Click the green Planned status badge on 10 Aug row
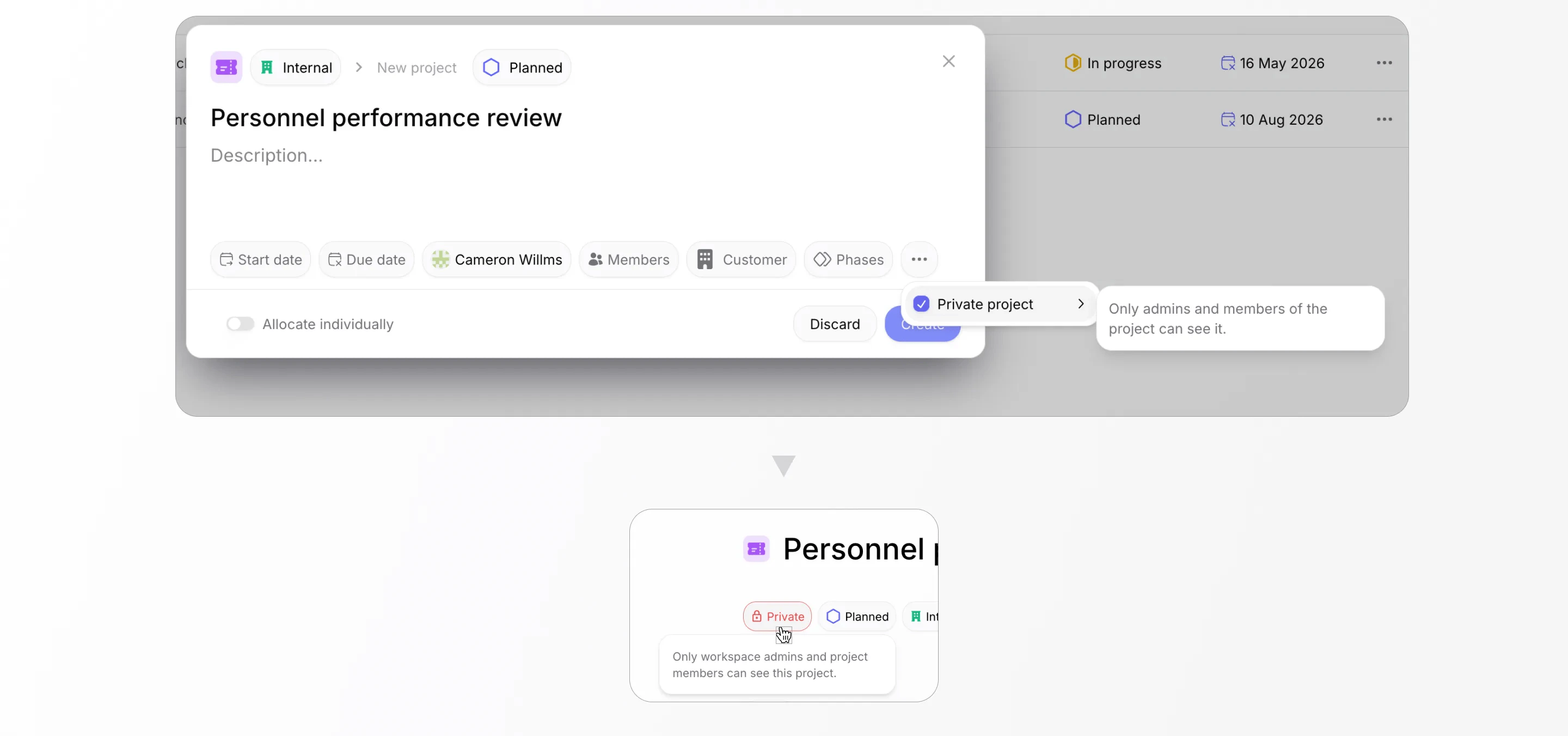 tap(1103, 119)
